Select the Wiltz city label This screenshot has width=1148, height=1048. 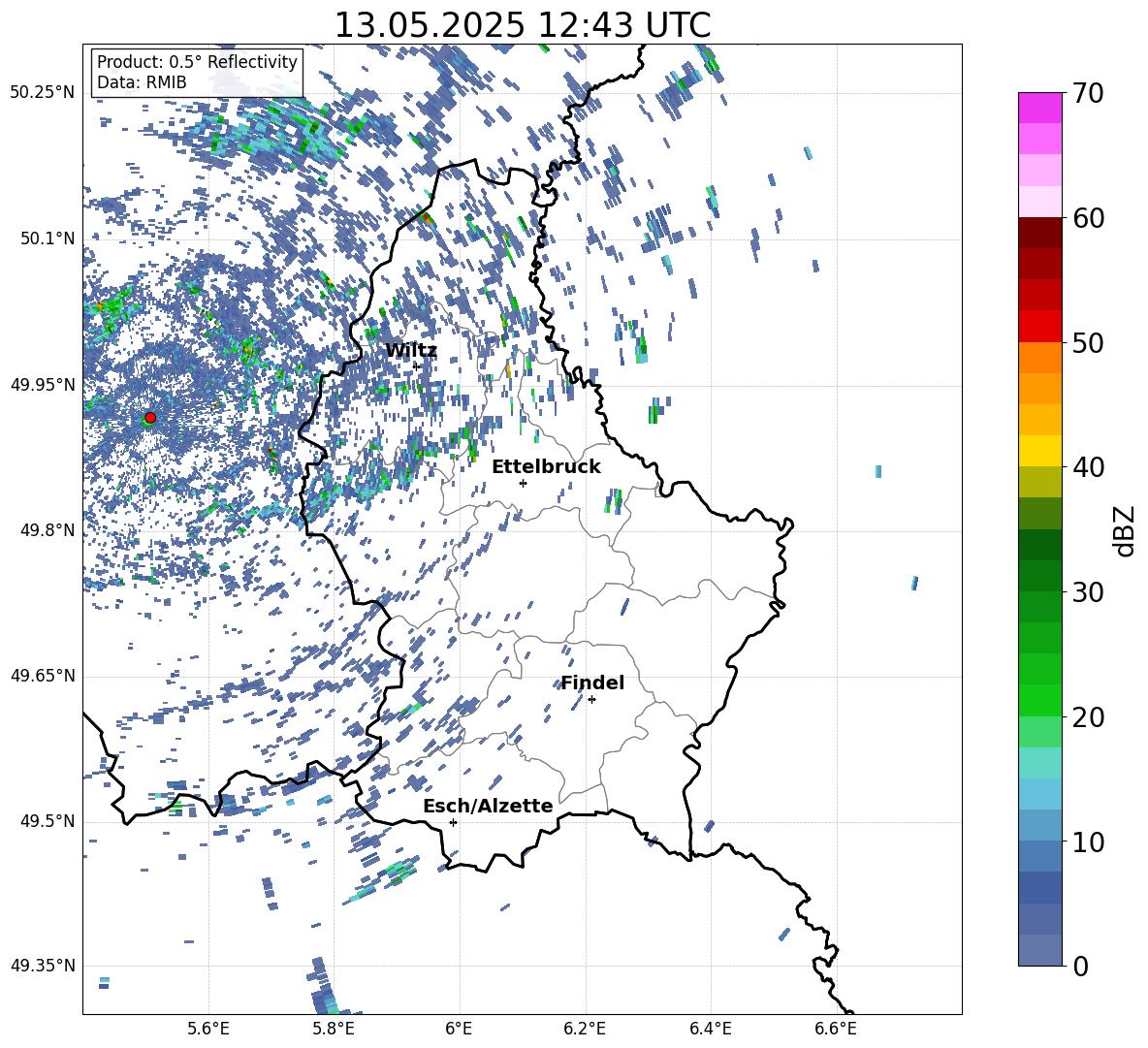coord(411,351)
